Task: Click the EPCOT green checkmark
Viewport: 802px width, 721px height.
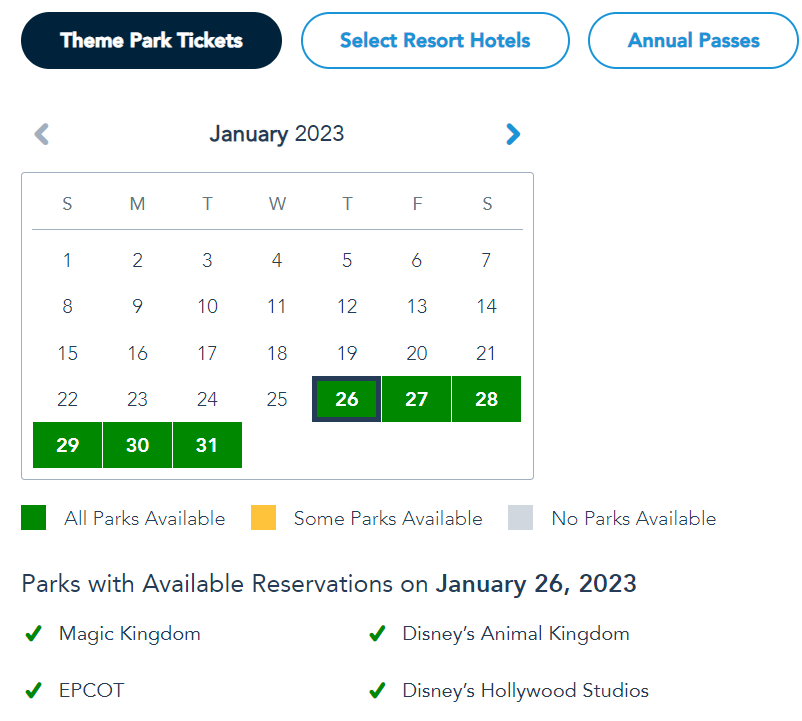Action: pos(33,691)
